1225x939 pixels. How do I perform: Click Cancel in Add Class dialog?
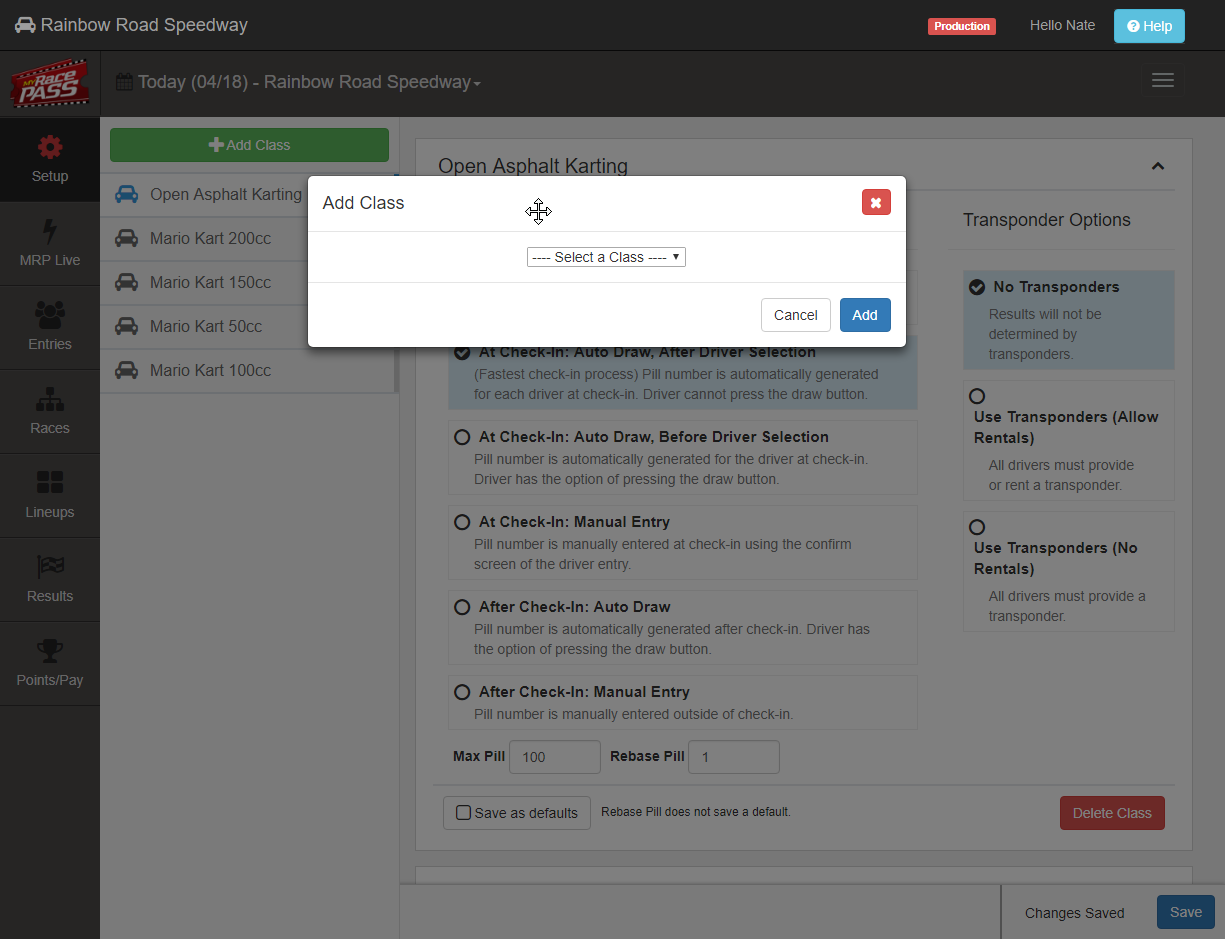(795, 315)
